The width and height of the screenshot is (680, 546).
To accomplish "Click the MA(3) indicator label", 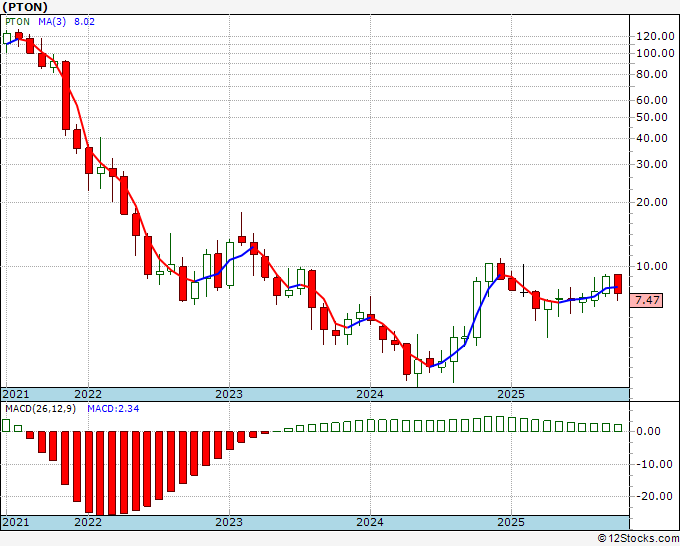I will pos(52,22).
